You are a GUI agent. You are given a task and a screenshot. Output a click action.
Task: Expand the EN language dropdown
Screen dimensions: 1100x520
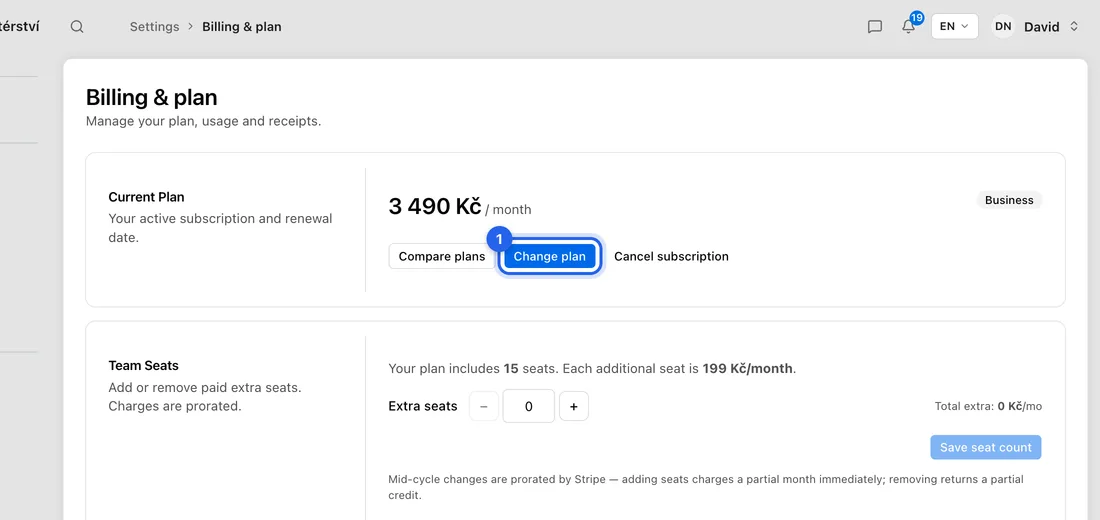[x=954, y=26]
